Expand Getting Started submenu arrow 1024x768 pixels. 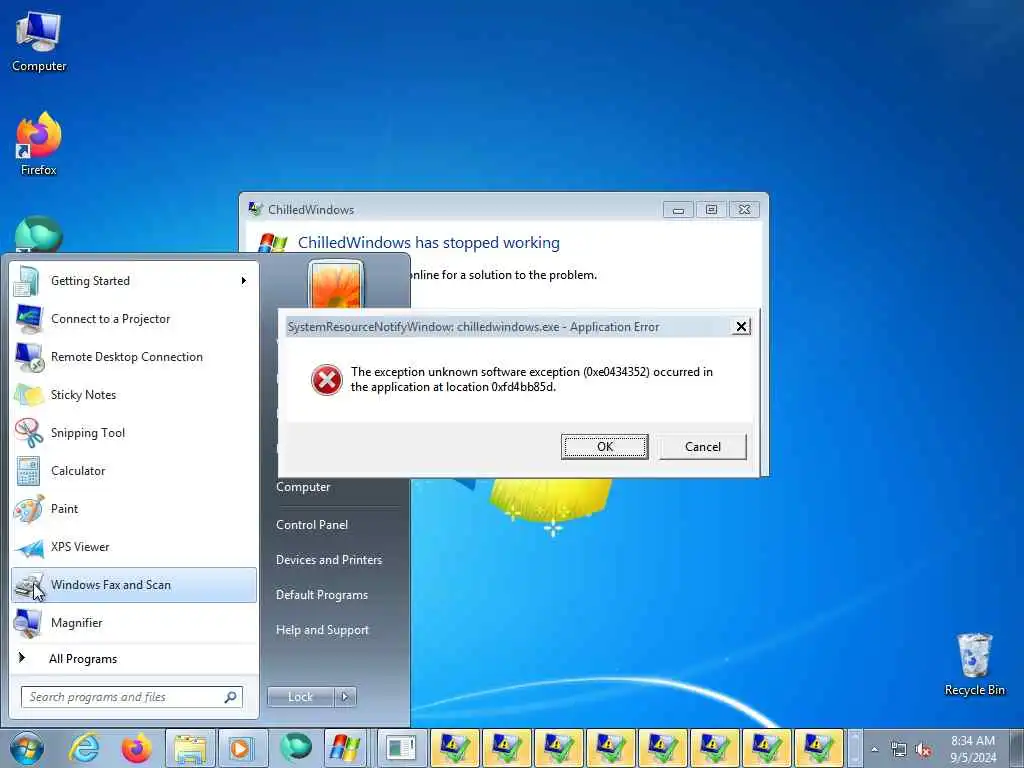tap(244, 281)
